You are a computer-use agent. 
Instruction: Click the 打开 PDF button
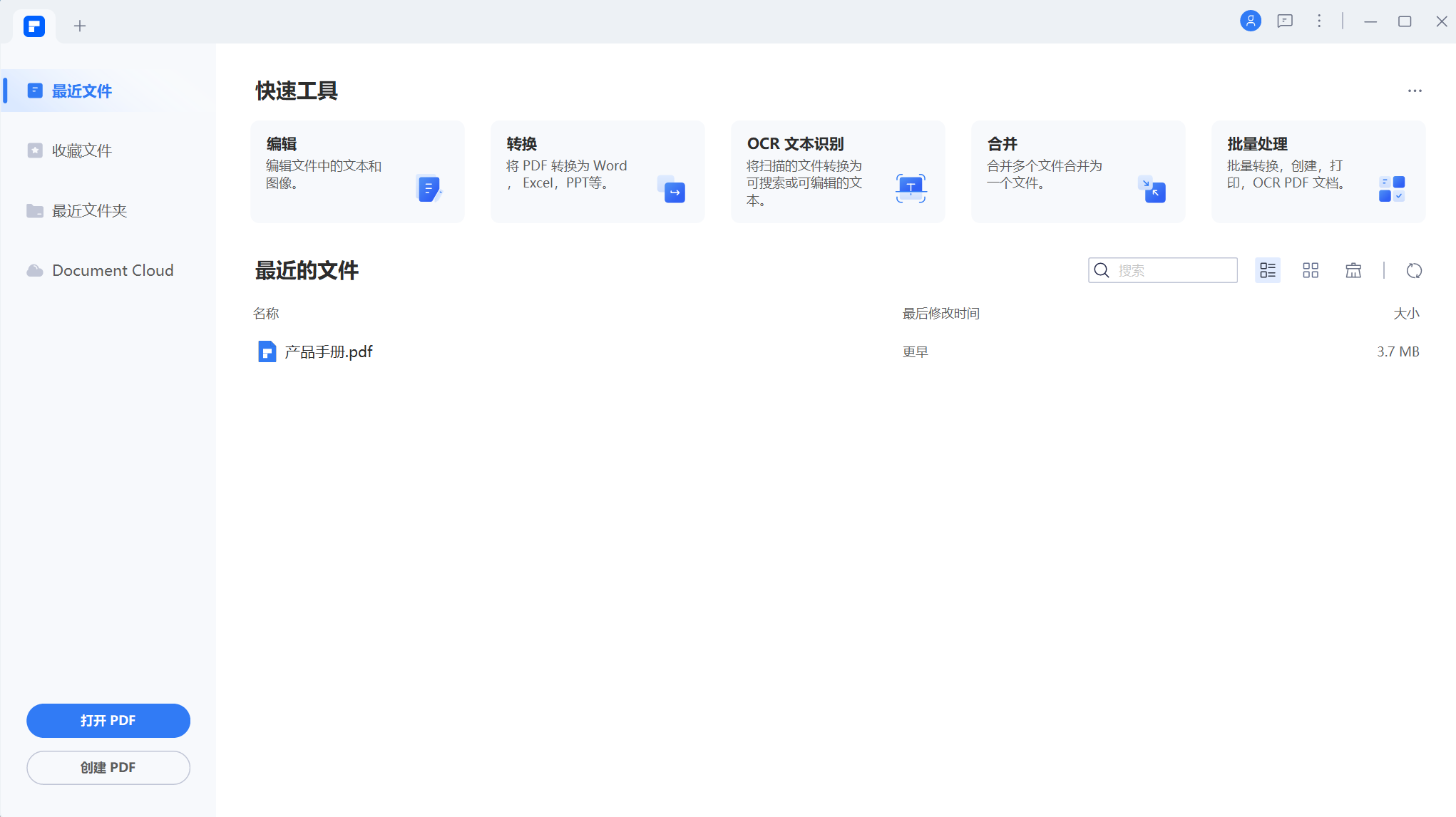[108, 720]
